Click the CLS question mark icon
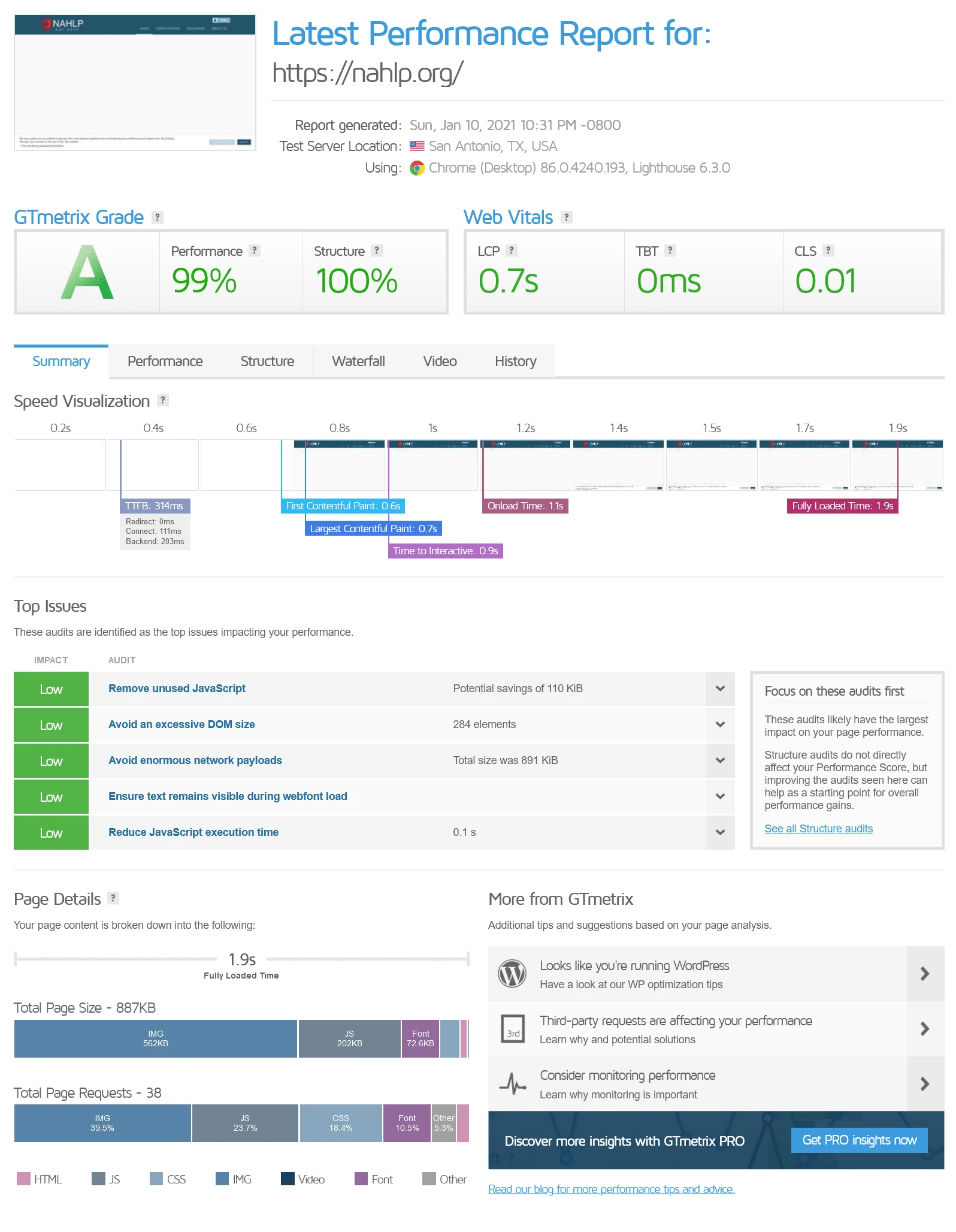956x1232 pixels. coord(828,250)
